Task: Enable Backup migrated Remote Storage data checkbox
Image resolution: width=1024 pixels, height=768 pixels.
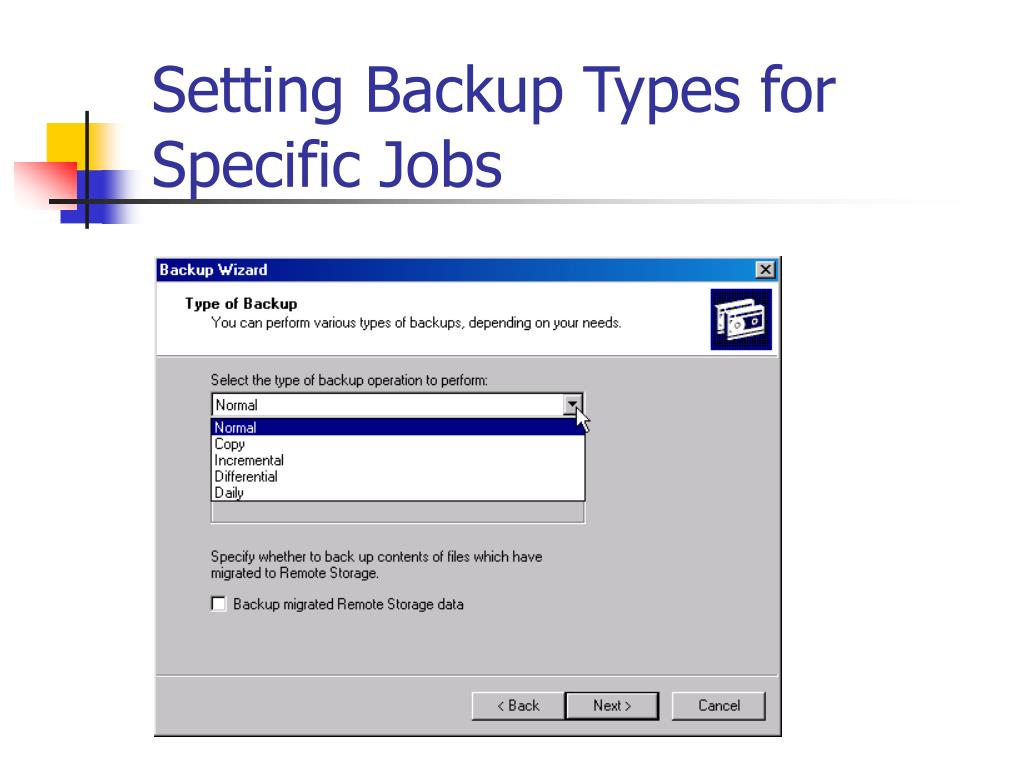Action: [x=219, y=603]
